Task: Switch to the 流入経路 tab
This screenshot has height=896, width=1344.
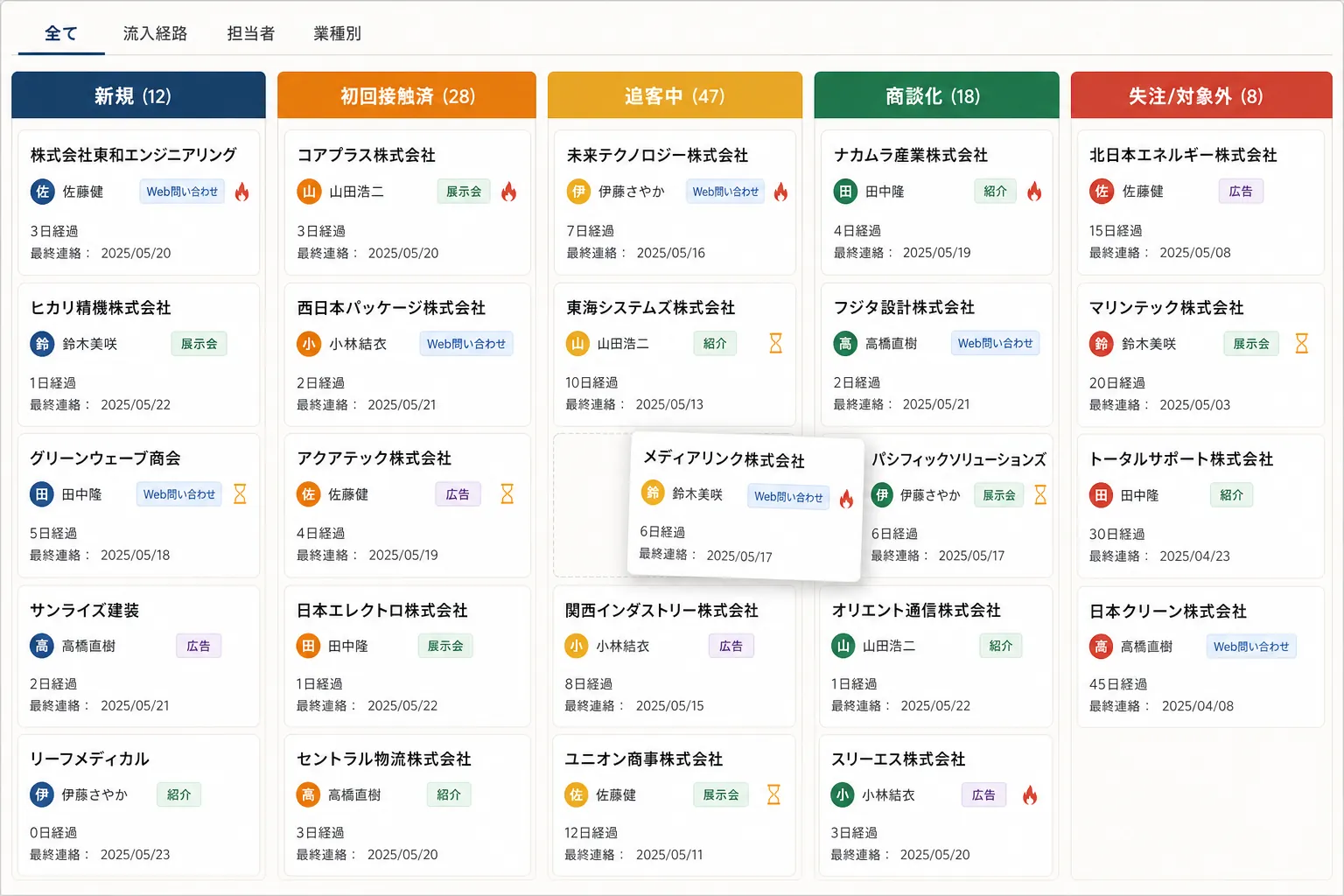Action: (155, 33)
